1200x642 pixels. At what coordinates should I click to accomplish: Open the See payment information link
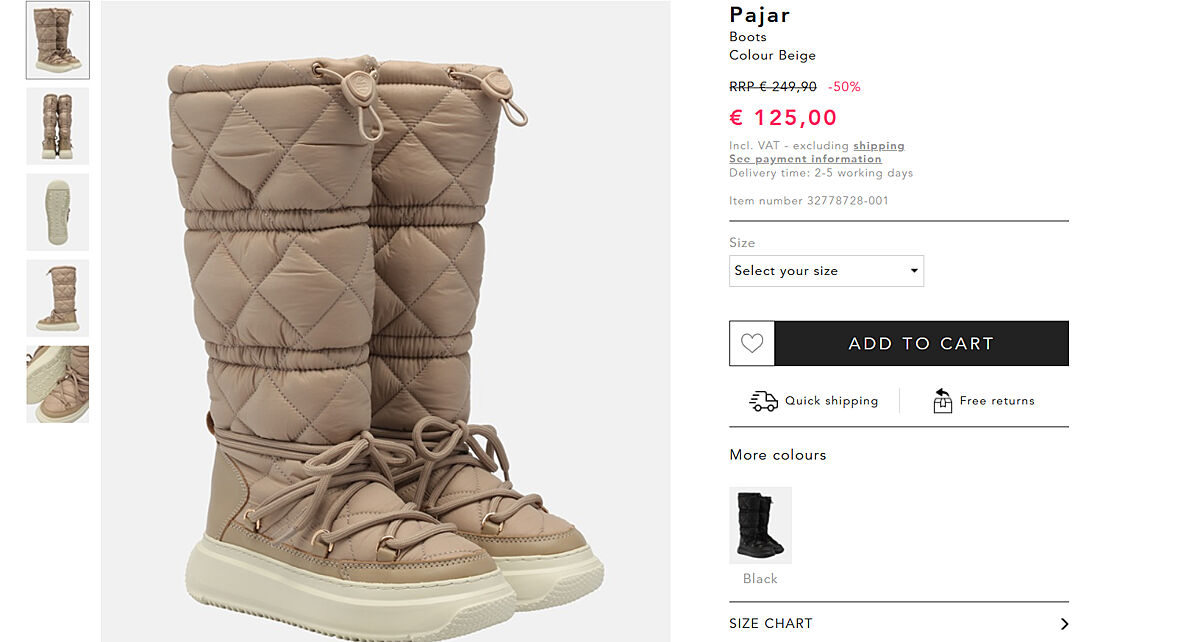pyautogui.click(x=805, y=159)
